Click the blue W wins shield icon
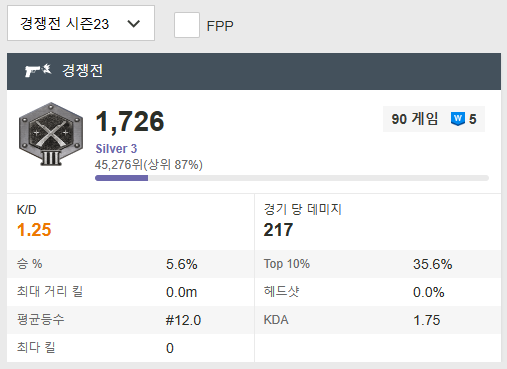The image size is (507, 369). point(458,119)
